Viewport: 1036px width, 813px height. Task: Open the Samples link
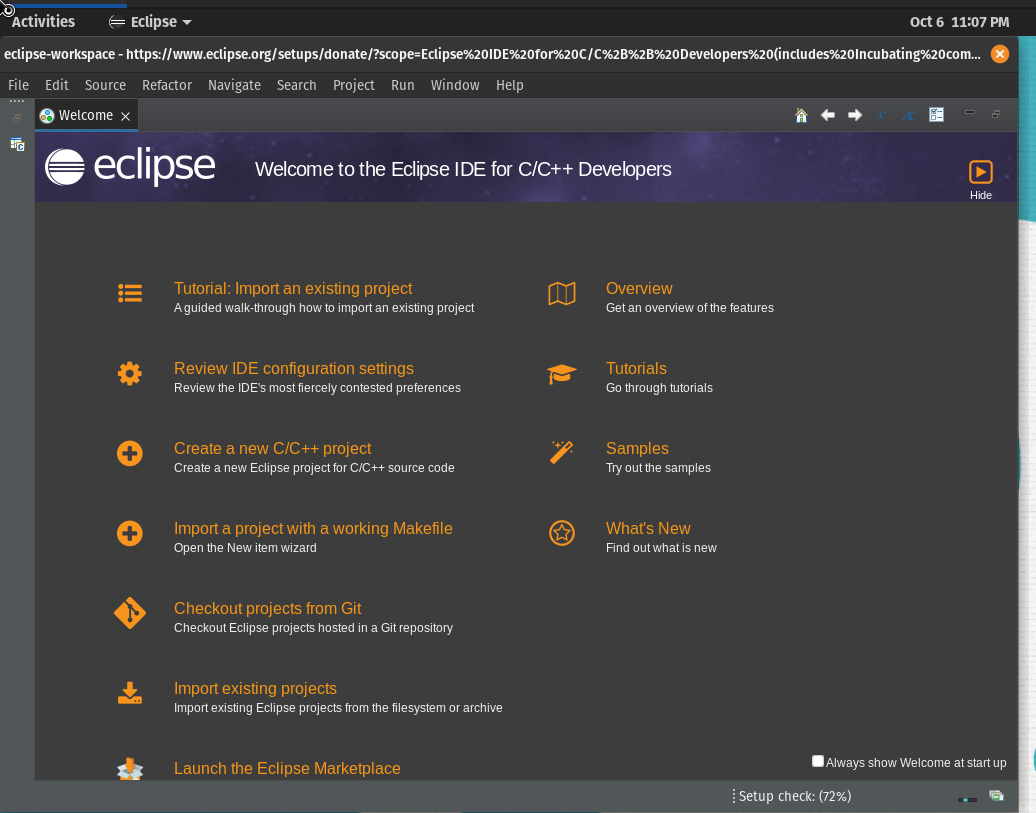637,449
